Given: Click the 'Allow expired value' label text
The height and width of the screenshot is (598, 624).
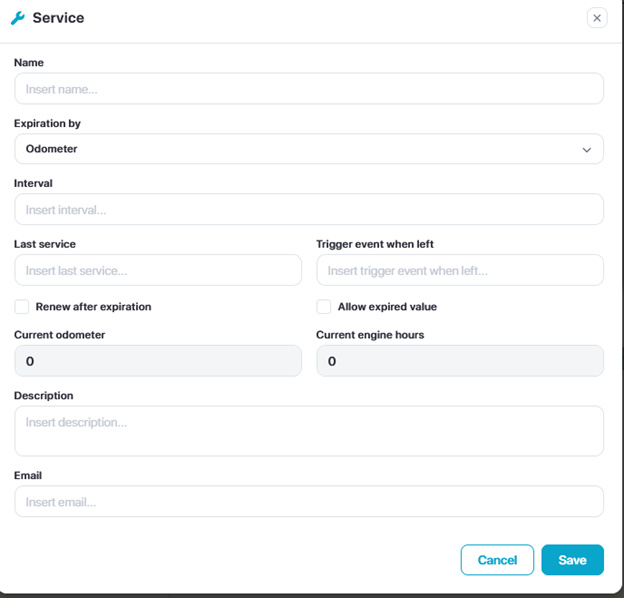Looking at the screenshot, I should pos(387,307).
